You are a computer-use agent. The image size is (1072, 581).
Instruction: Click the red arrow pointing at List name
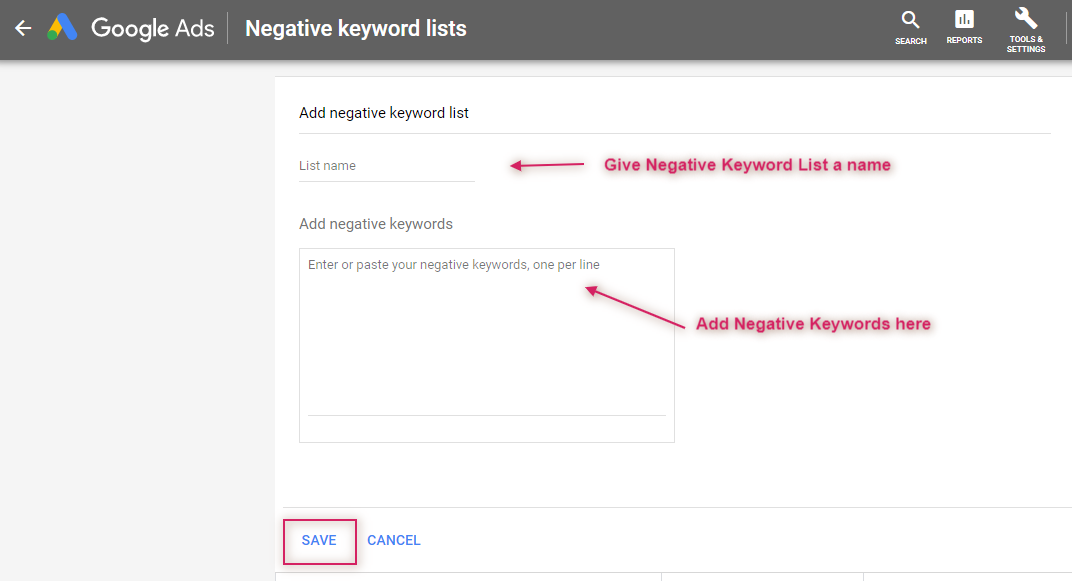point(547,165)
